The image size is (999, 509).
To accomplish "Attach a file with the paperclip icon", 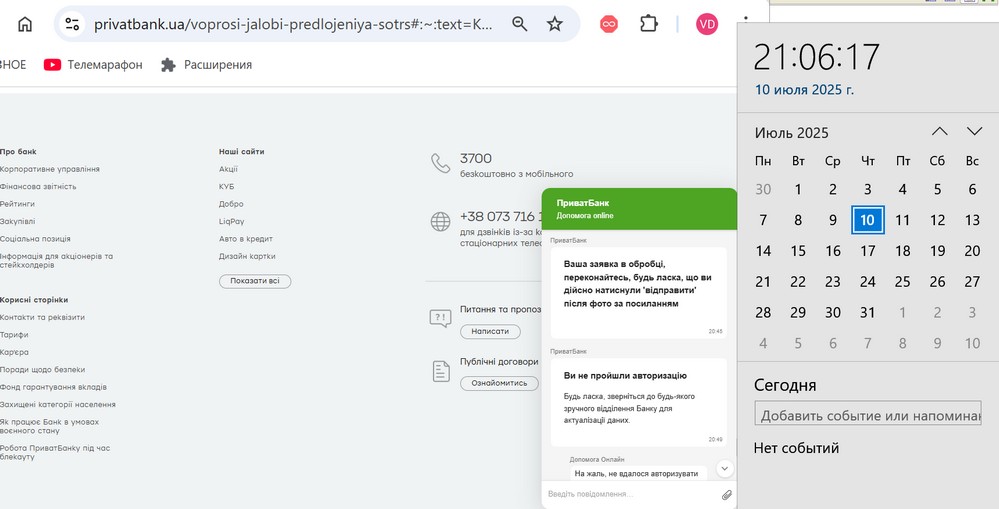I will tap(726, 494).
